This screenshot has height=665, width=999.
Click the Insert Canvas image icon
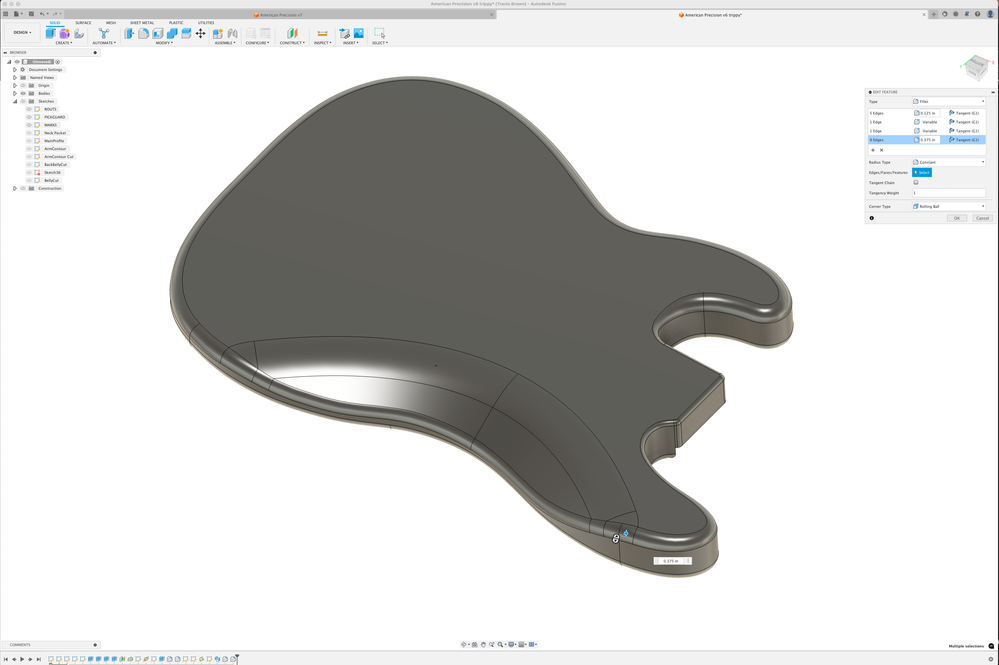click(359, 33)
